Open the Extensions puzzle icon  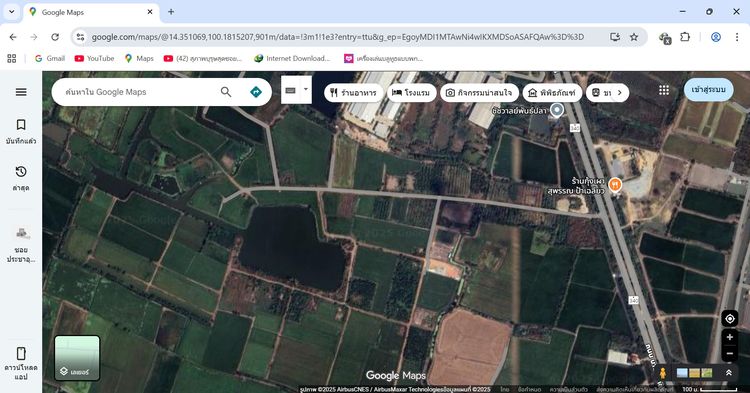coord(685,37)
